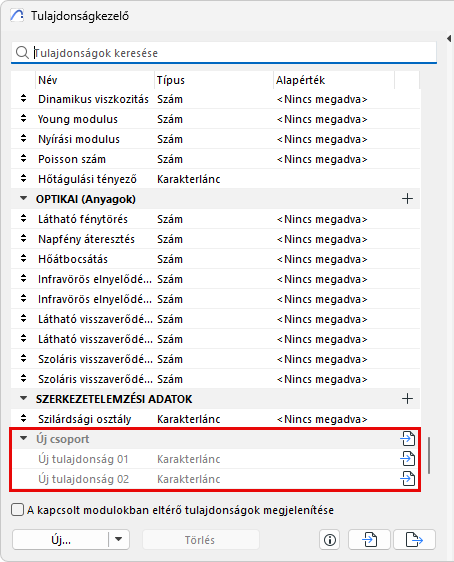The height and width of the screenshot is (562, 454).
Task: Click Karakterlánc type of Szilárdsági osztály
Action: 188,419
